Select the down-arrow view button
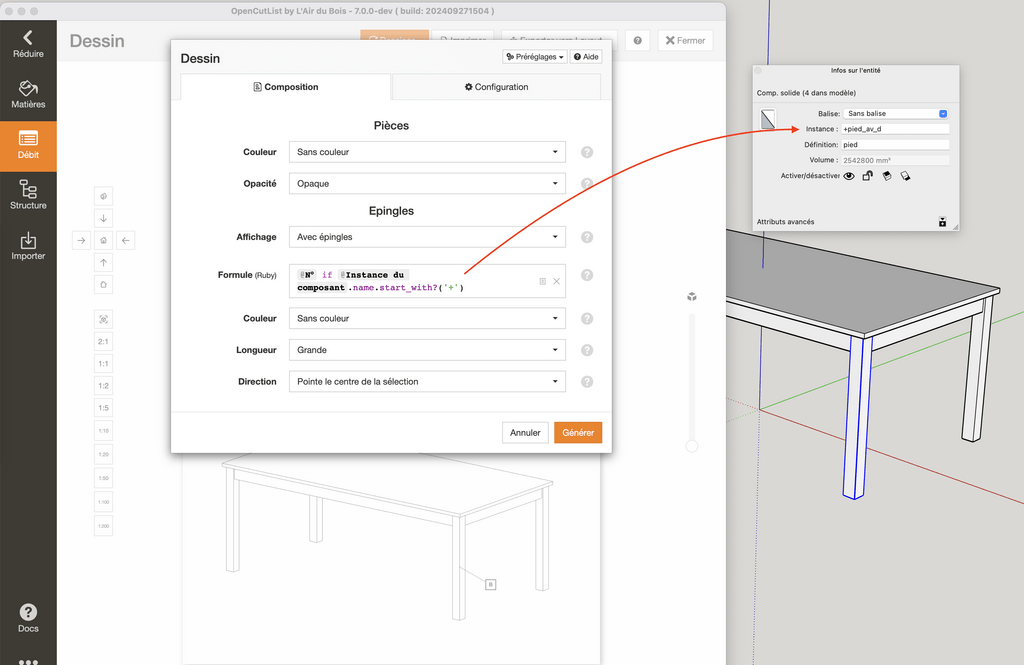The width and height of the screenshot is (1024, 665). pos(103,218)
